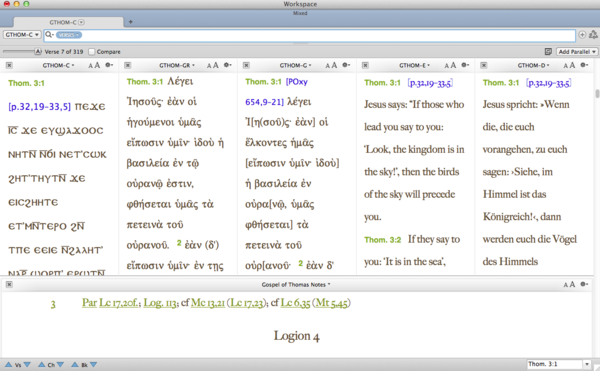
Task: Open the GTHOM-C text selector dropdown
Action: pyautogui.click(x=22, y=34)
